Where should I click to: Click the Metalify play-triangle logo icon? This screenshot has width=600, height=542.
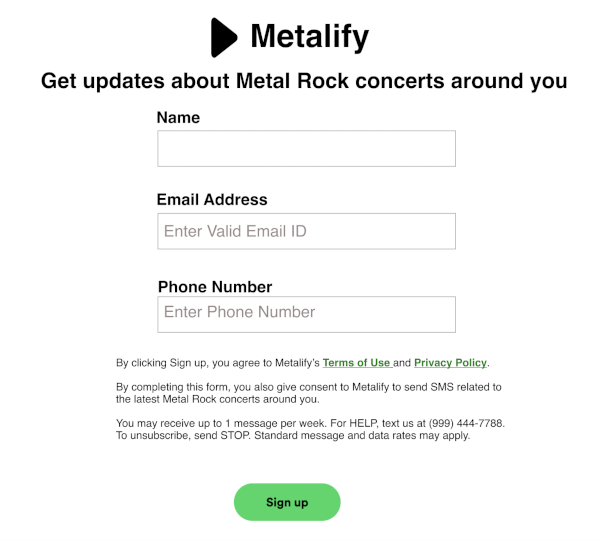(x=223, y=38)
